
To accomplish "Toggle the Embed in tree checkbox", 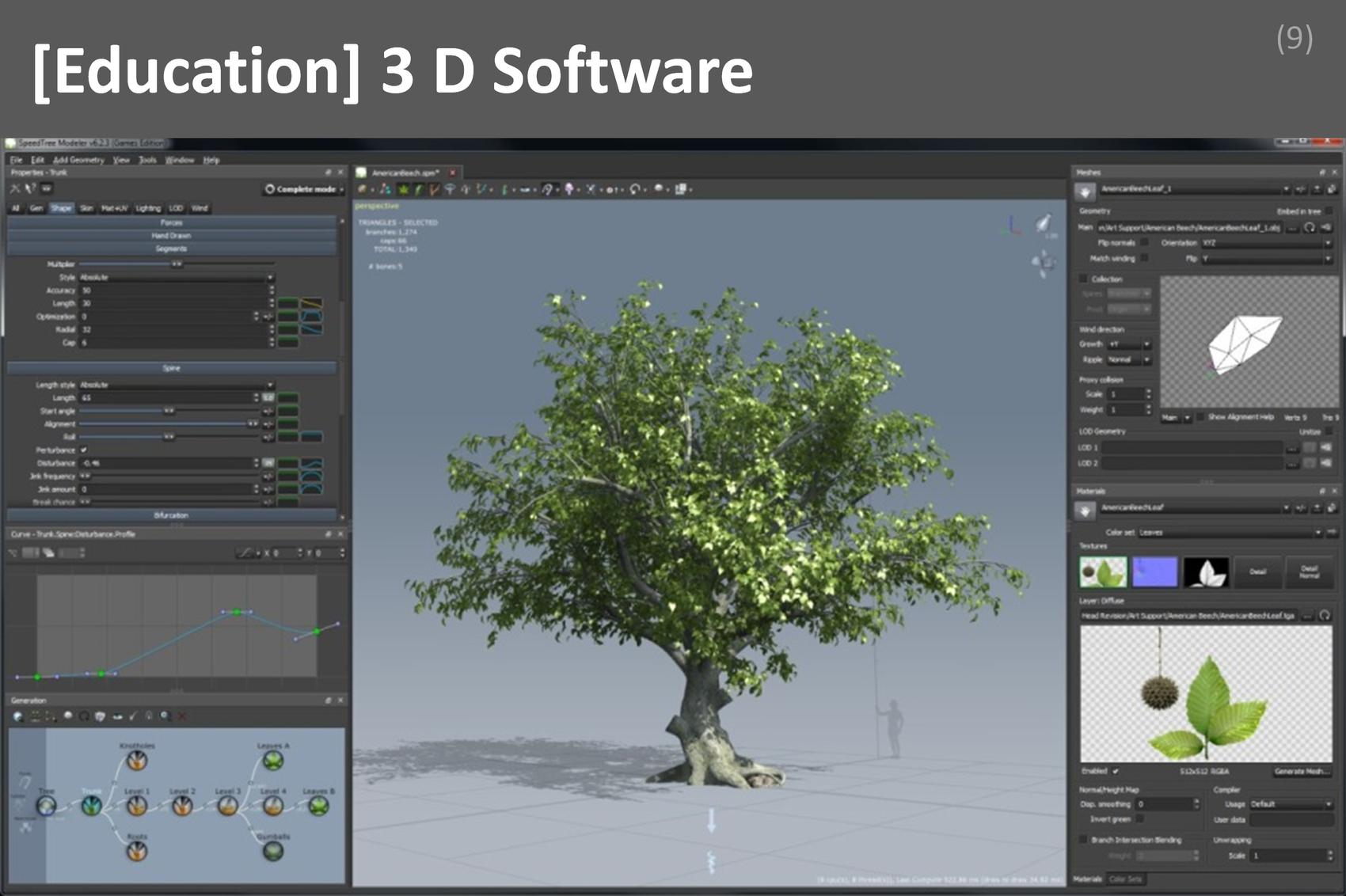I will pyautogui.click(x=1329, y=211).
